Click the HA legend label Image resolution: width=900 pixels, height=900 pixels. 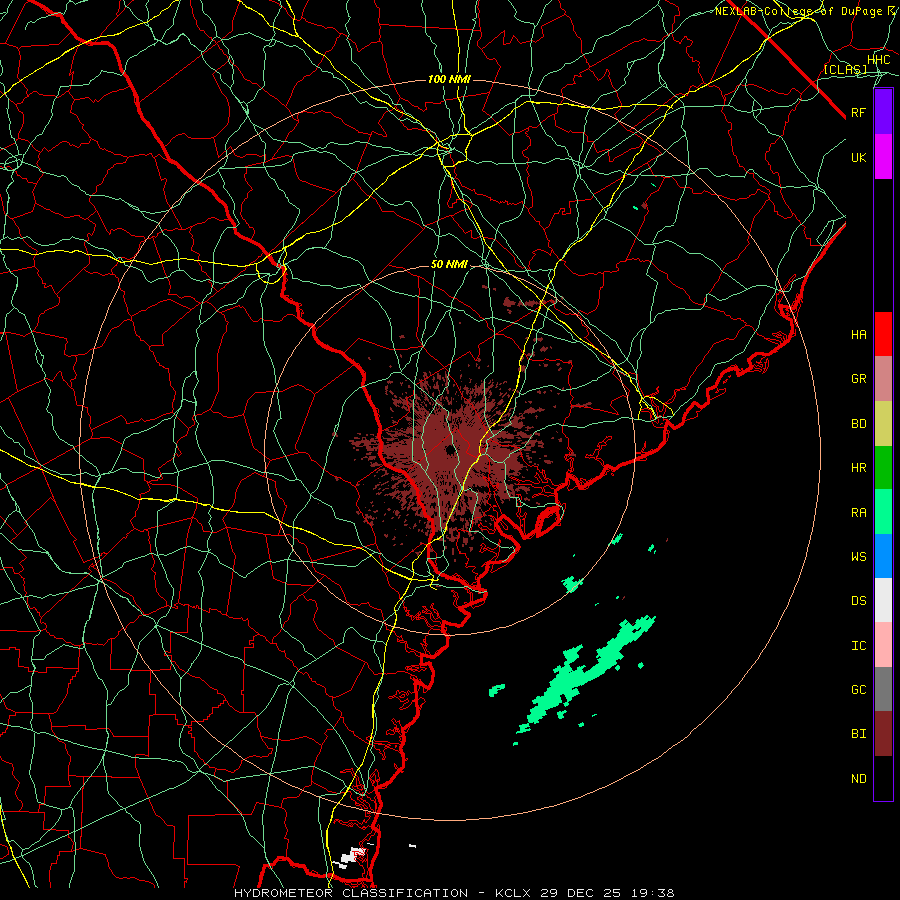point(858,335)
